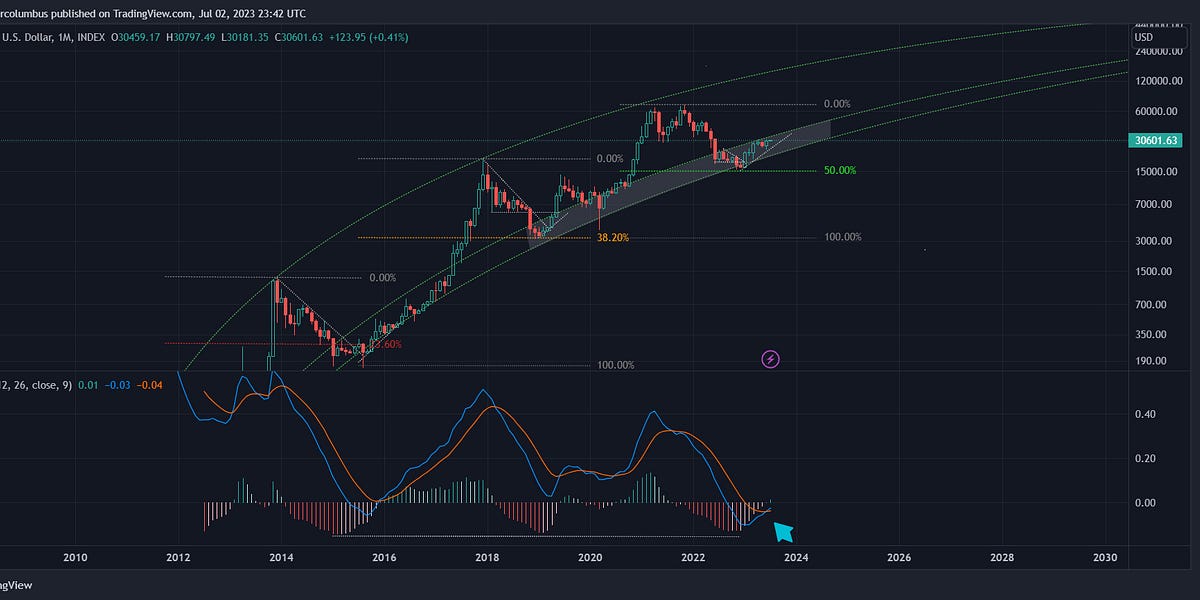Select the year 2024 on the time axis
Image resolution: width=1200 pixels, height=600 pixels.
pos(796,558)
